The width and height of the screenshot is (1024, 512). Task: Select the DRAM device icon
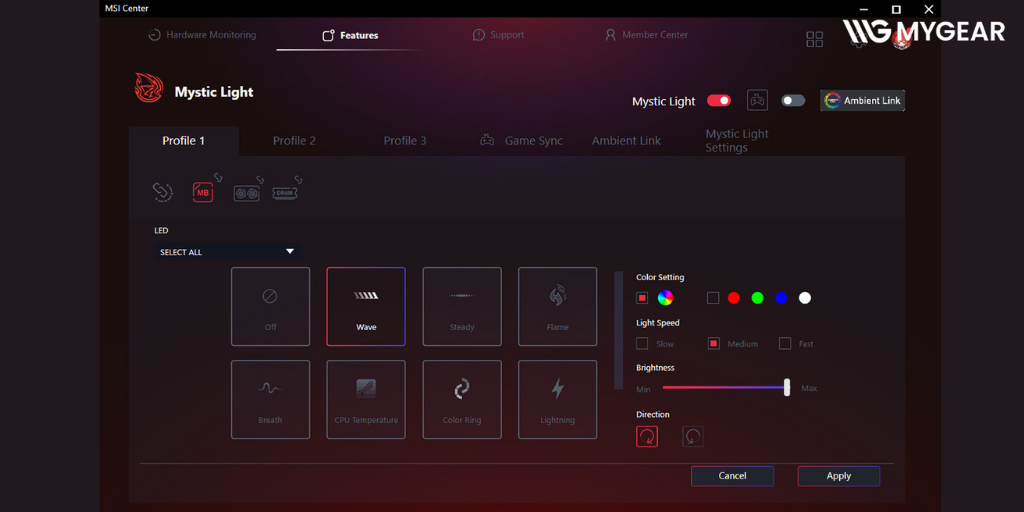(x=287, y=189)
